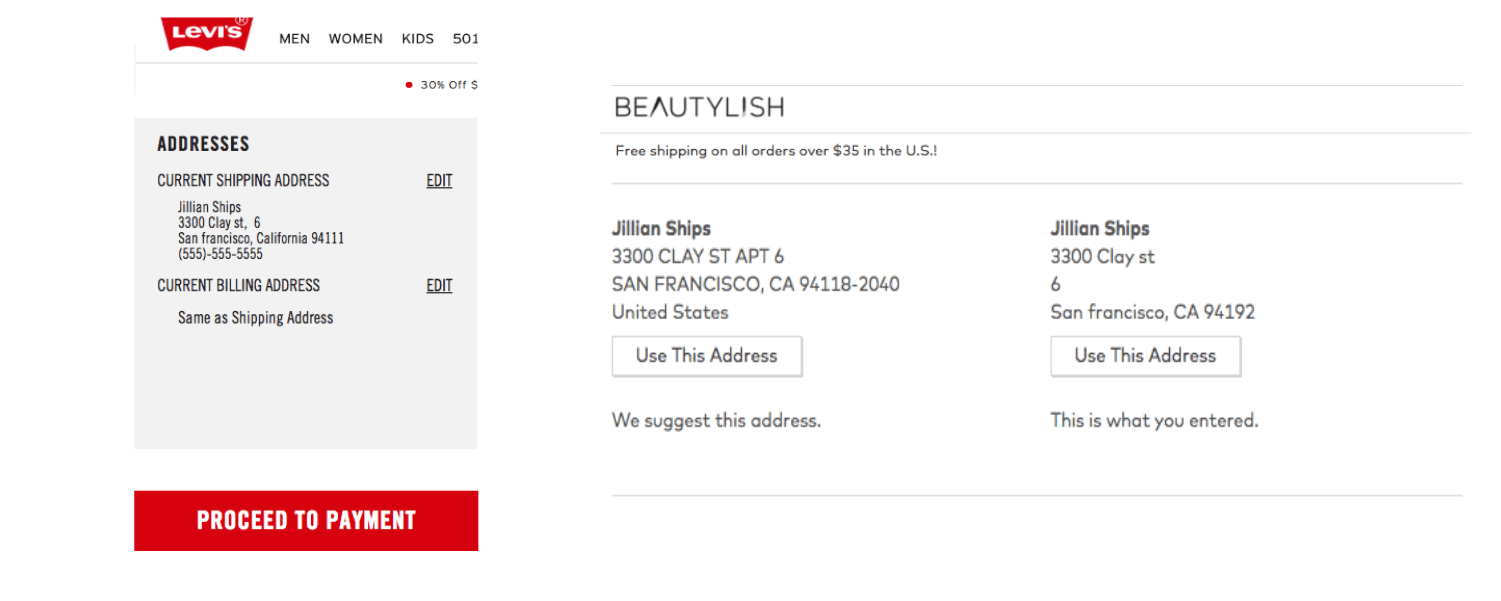Use the entered 94192 address
The height and width of the screenshot is (601, 1501).
1145,356
